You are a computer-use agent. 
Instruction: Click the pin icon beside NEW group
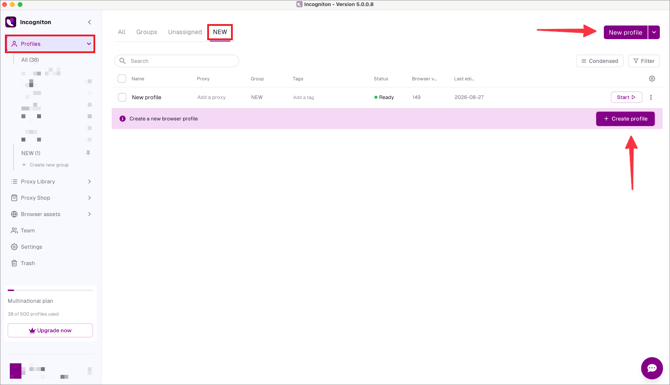[88, 153]
